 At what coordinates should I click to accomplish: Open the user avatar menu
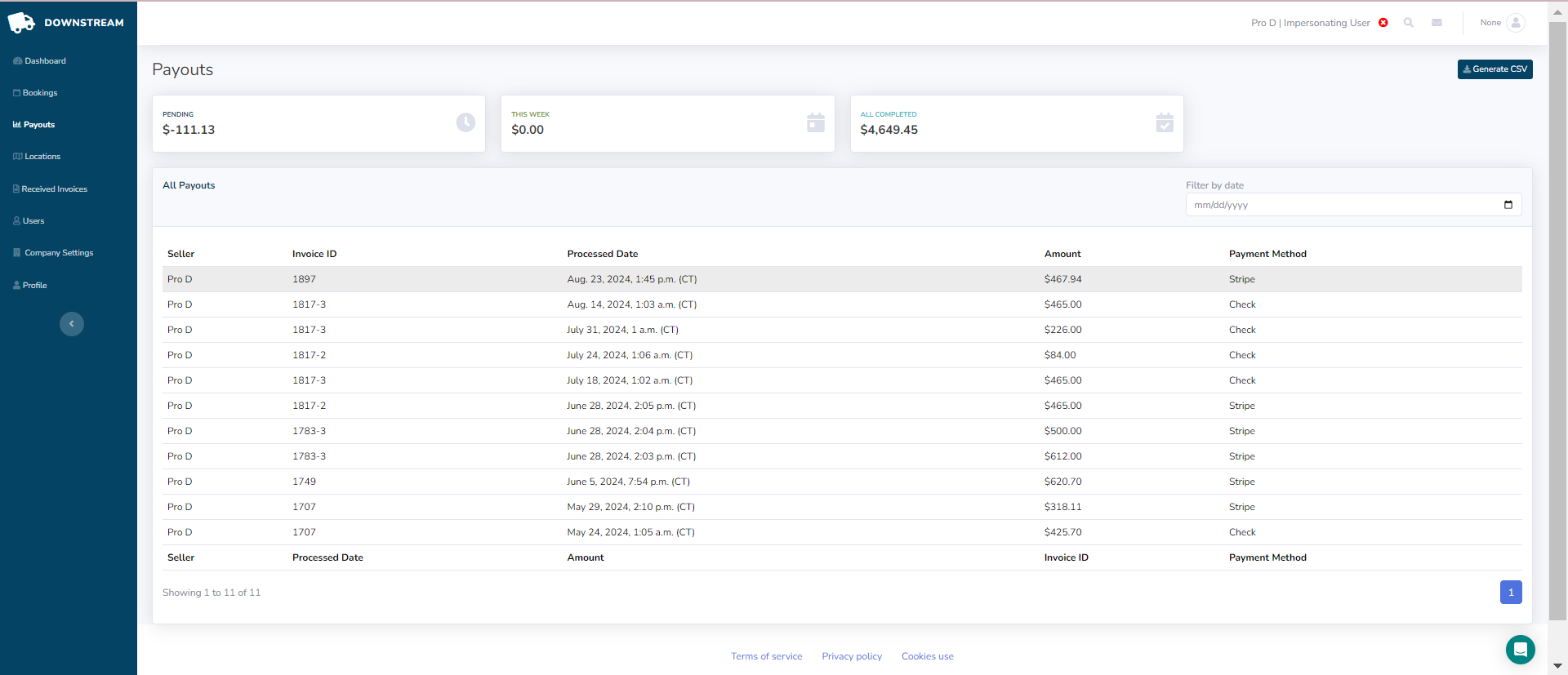tap(1516, 23)
